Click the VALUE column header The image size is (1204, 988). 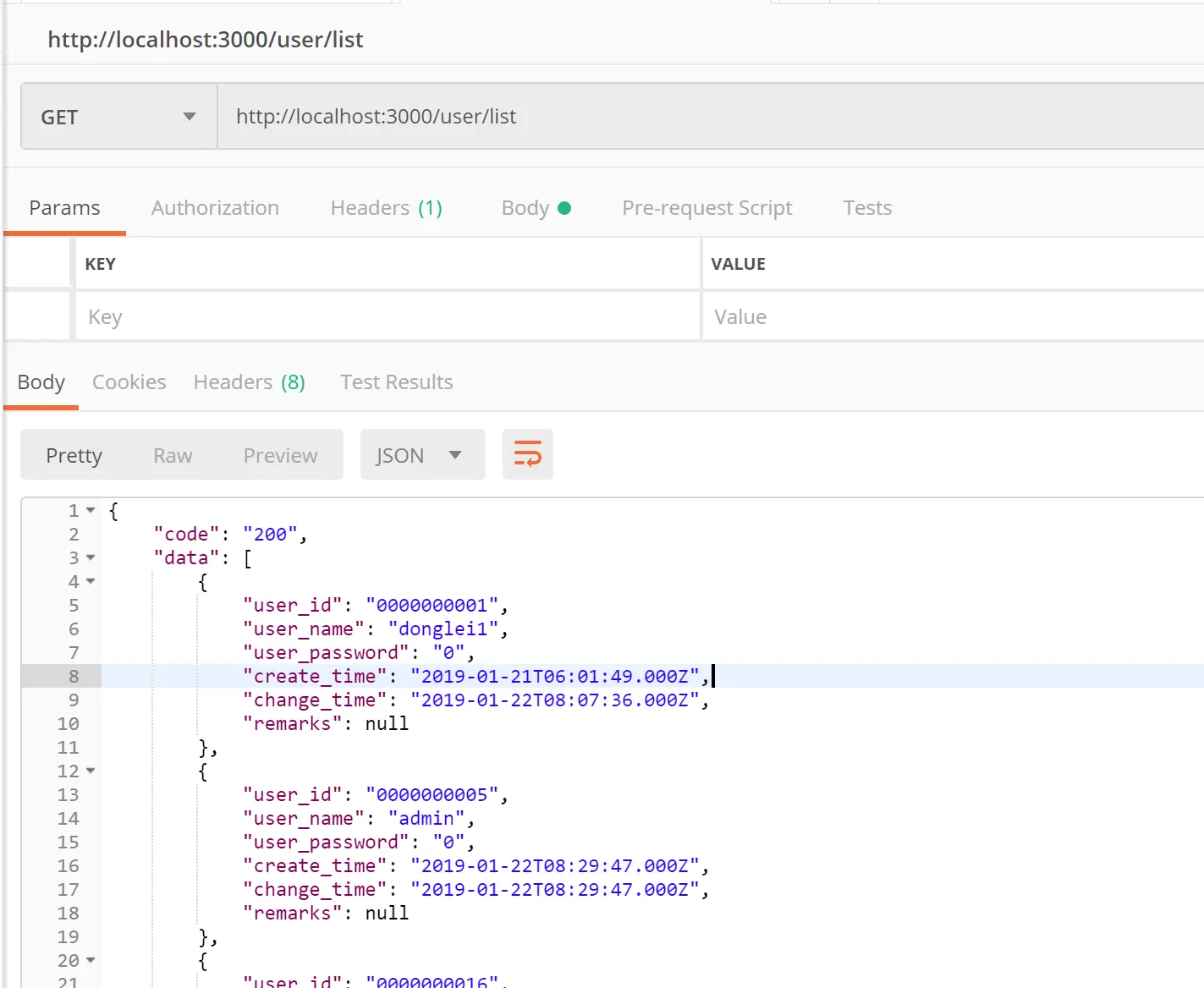(x=738, y=264)
